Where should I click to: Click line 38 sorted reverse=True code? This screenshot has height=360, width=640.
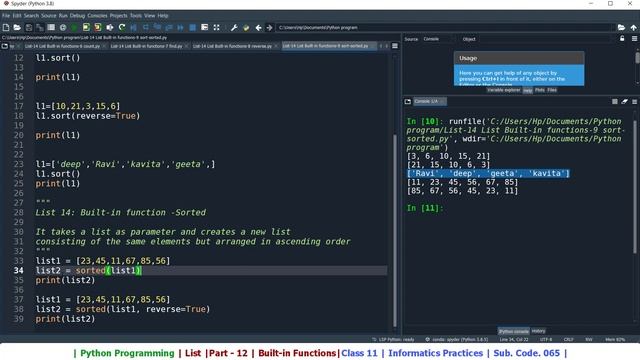point(122,309)
